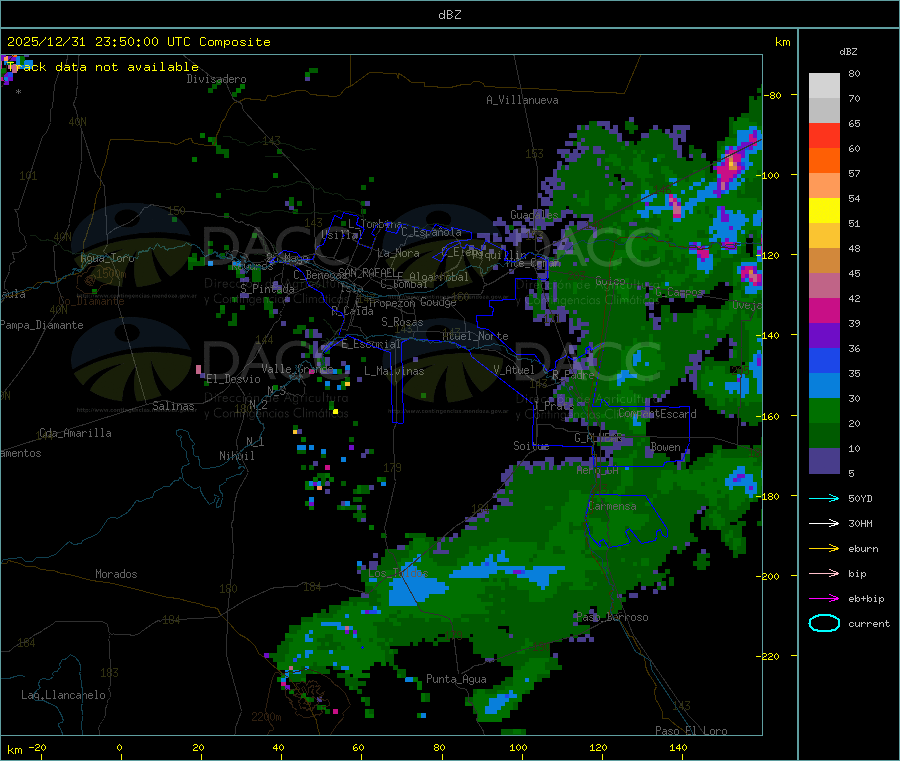Click the 'current' legend label
The image size is (900, 761).
pyautogui.click(x=869, y=623)
